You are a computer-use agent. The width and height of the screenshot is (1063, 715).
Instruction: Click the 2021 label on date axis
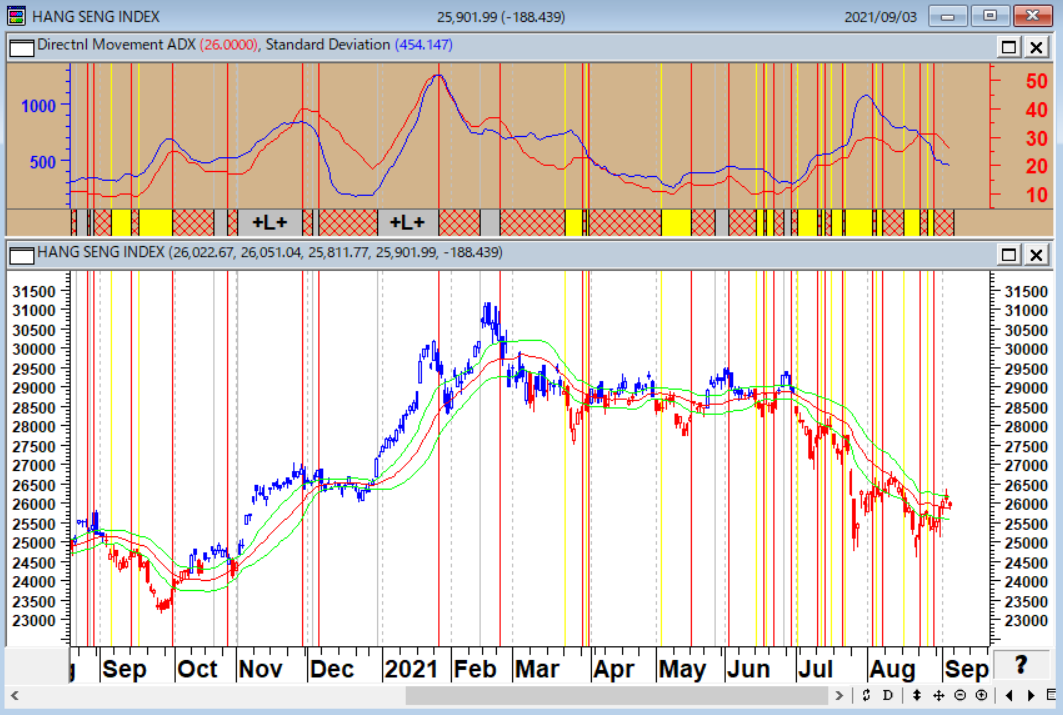pos(411,669)
